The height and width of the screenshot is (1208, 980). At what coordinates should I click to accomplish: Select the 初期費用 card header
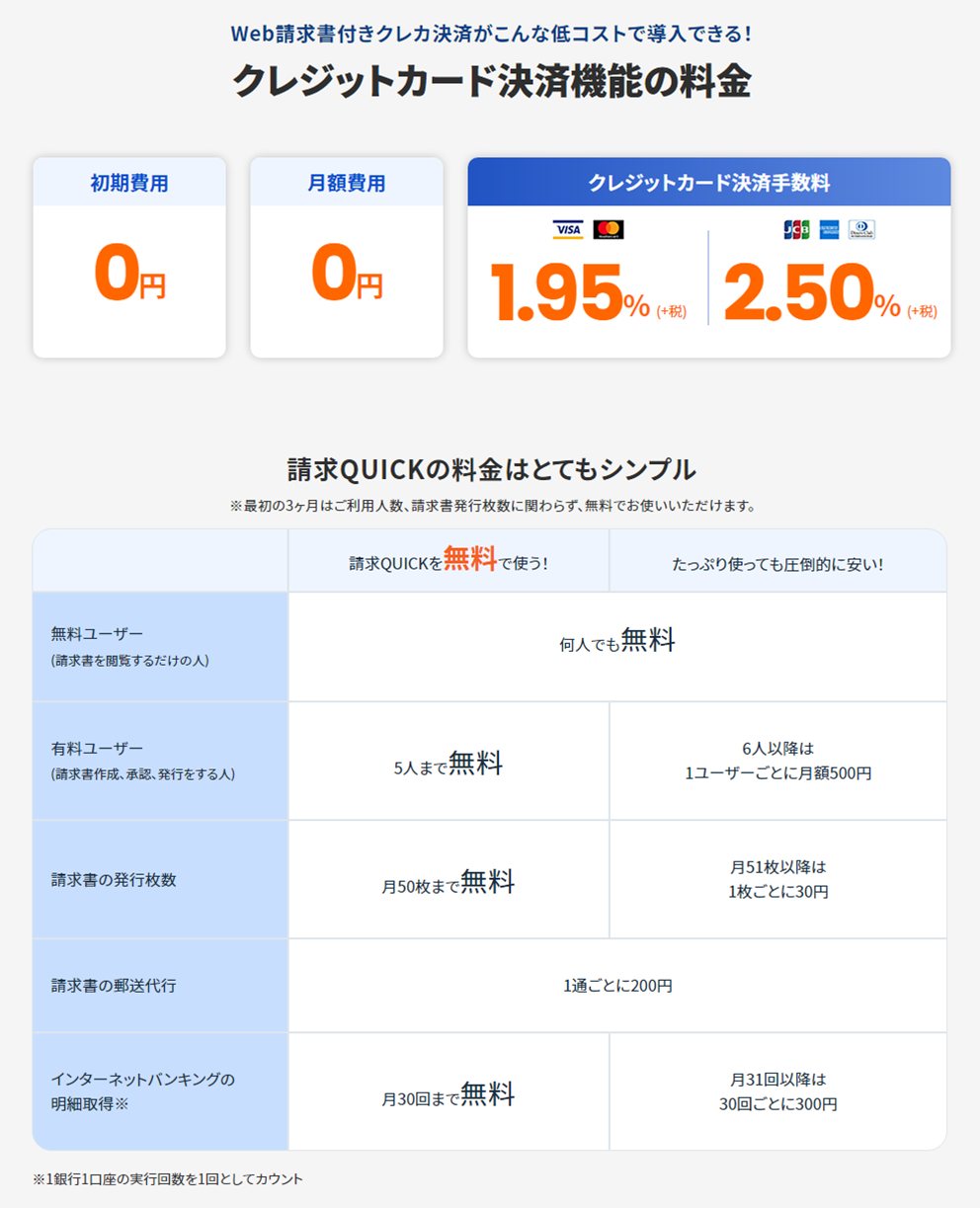click(129, 183)
